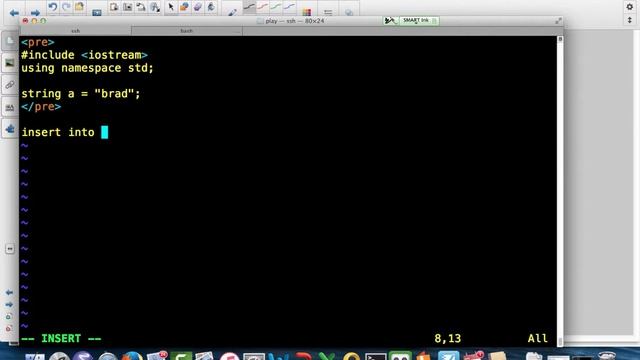Click the '#include <iostream>' line

(x=84, y=55)
